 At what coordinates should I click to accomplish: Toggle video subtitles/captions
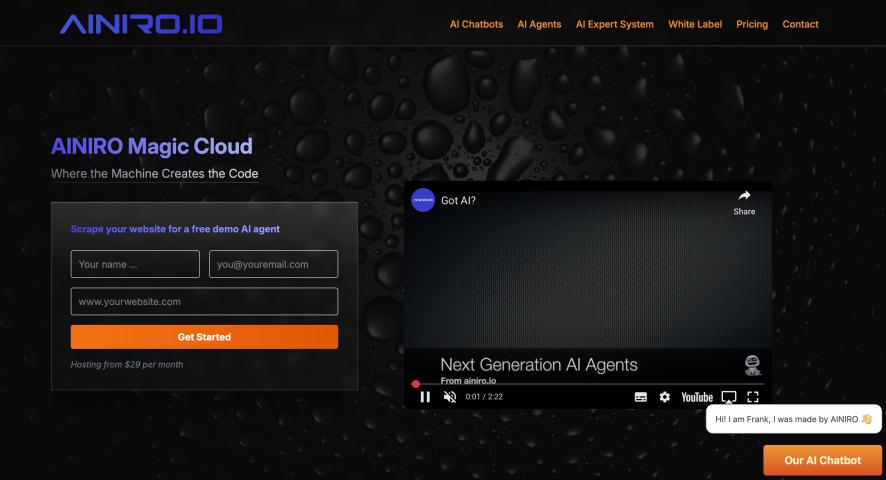coord(641,397)
